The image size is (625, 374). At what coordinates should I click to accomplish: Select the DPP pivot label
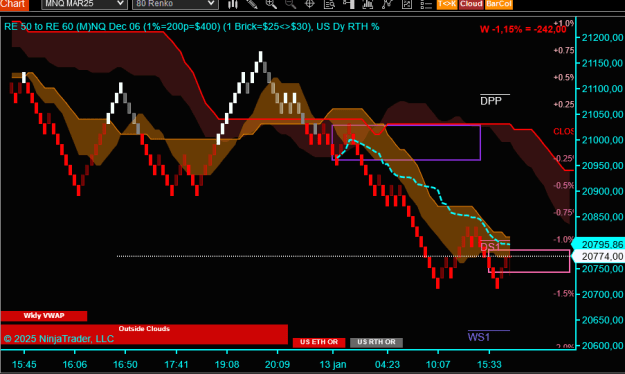point(491,101)
